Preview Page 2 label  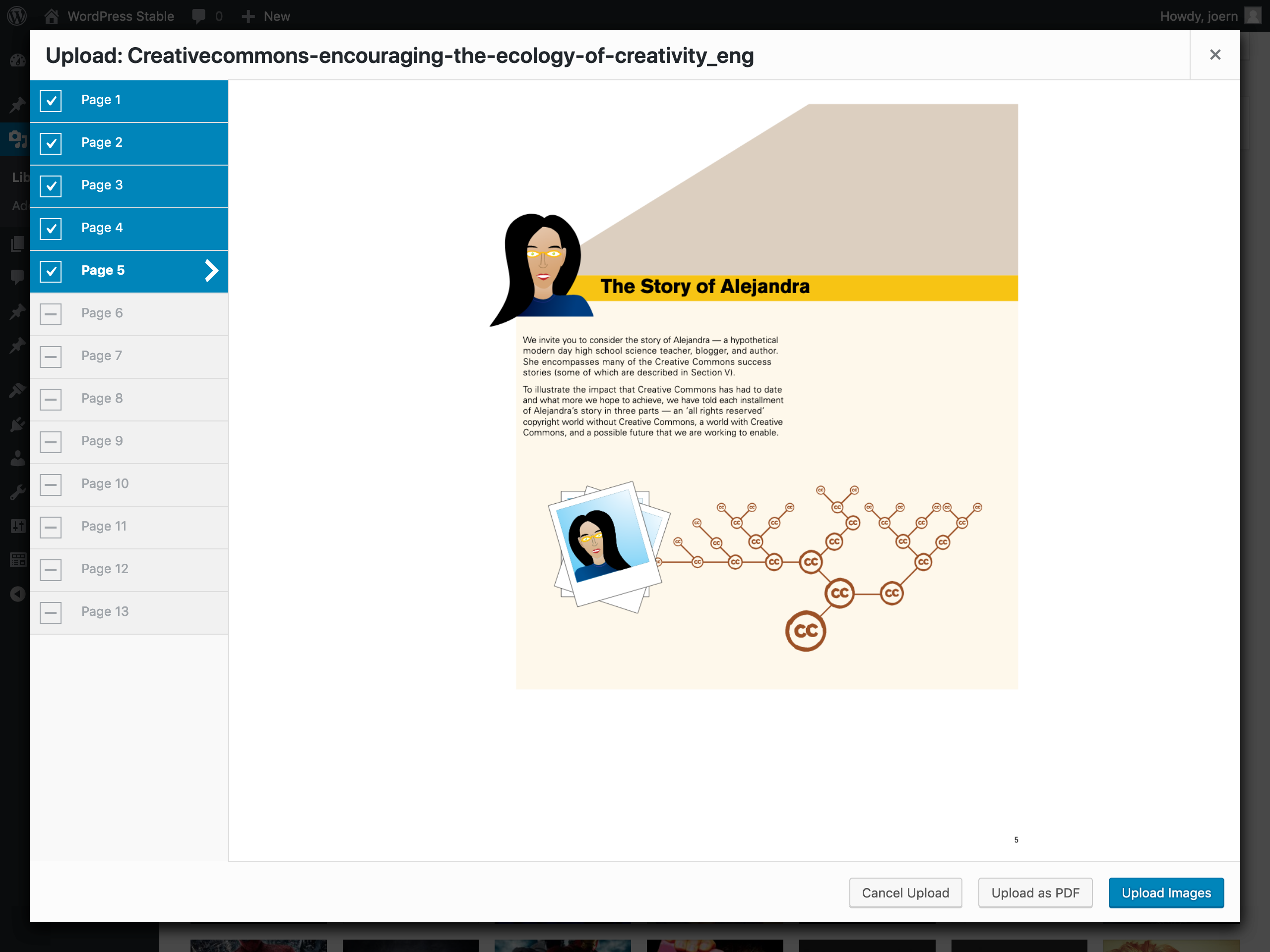[102, 142]
